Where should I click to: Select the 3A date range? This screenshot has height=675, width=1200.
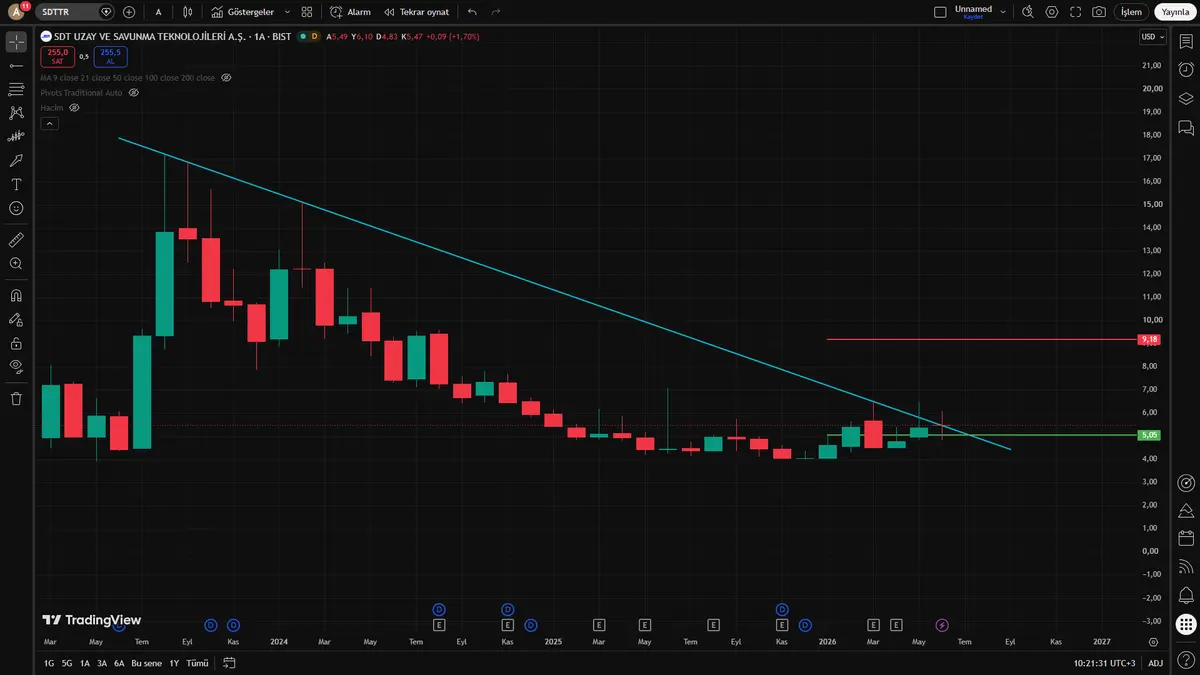point(102,663)
